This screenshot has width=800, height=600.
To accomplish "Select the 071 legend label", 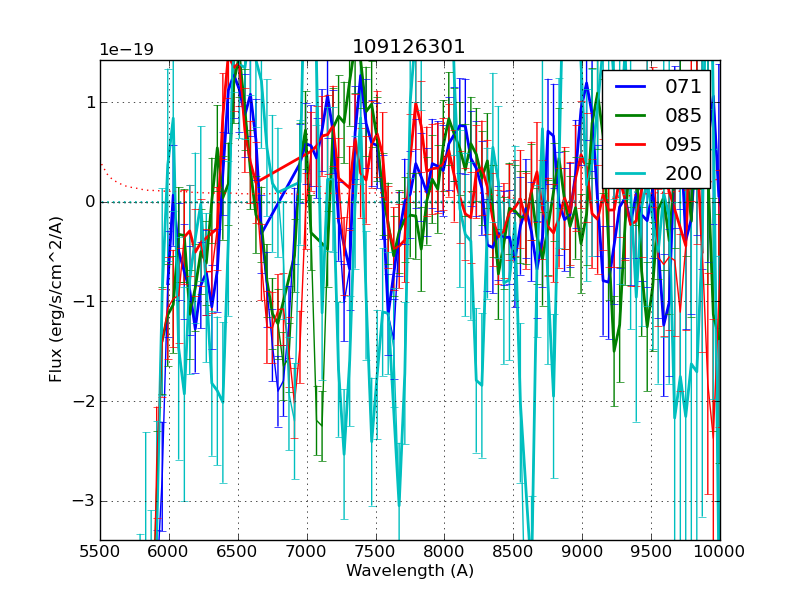I will [683, 87].
